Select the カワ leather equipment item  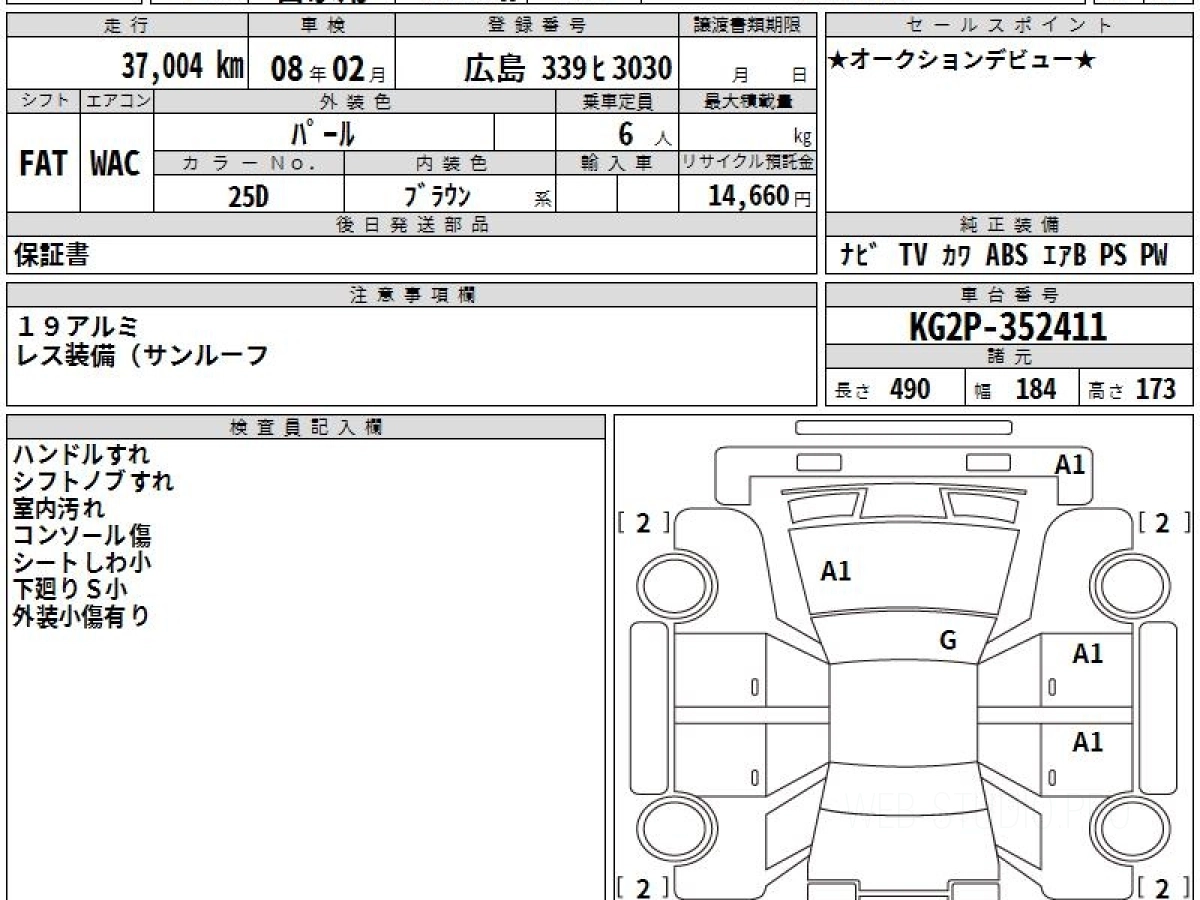(x=956, y=256)
